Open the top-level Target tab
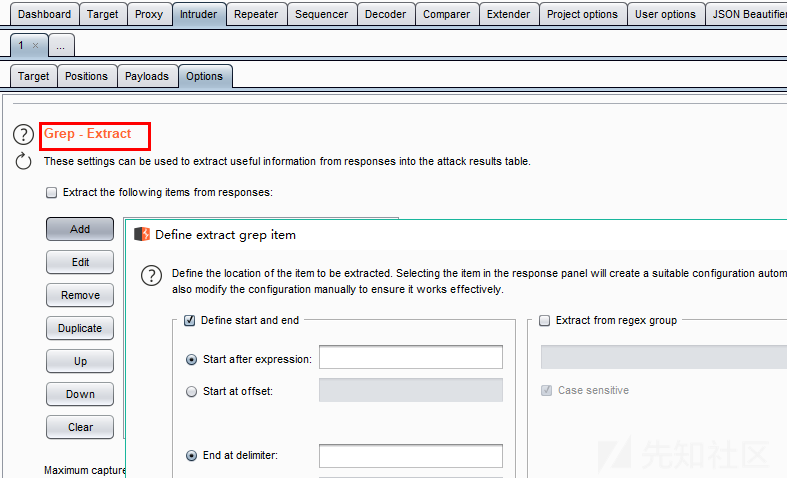 102,14
